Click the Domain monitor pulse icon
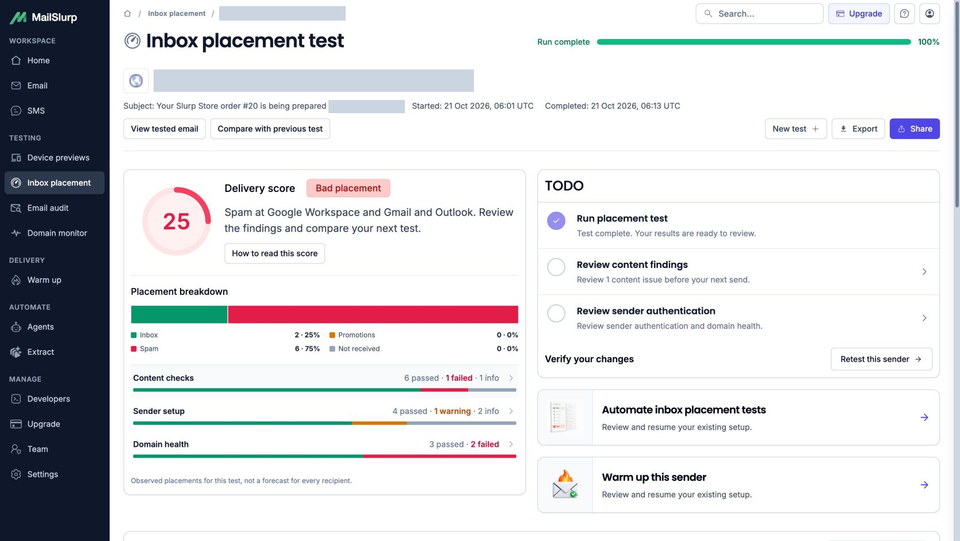Image resolution: width=960 pixels, height=541 pixels. 16,233
